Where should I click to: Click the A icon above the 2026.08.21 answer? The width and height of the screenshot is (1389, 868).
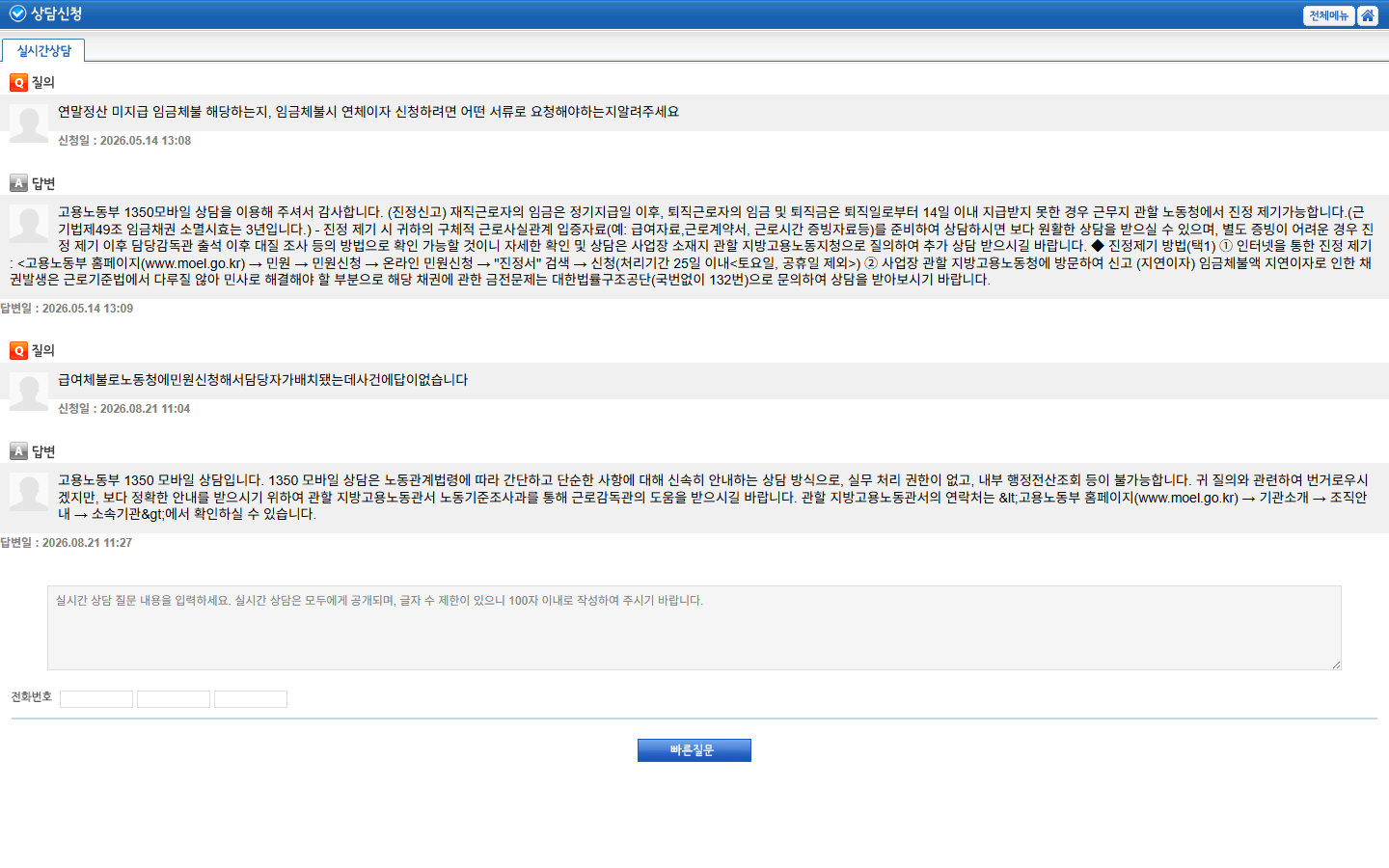pos(18,451)
